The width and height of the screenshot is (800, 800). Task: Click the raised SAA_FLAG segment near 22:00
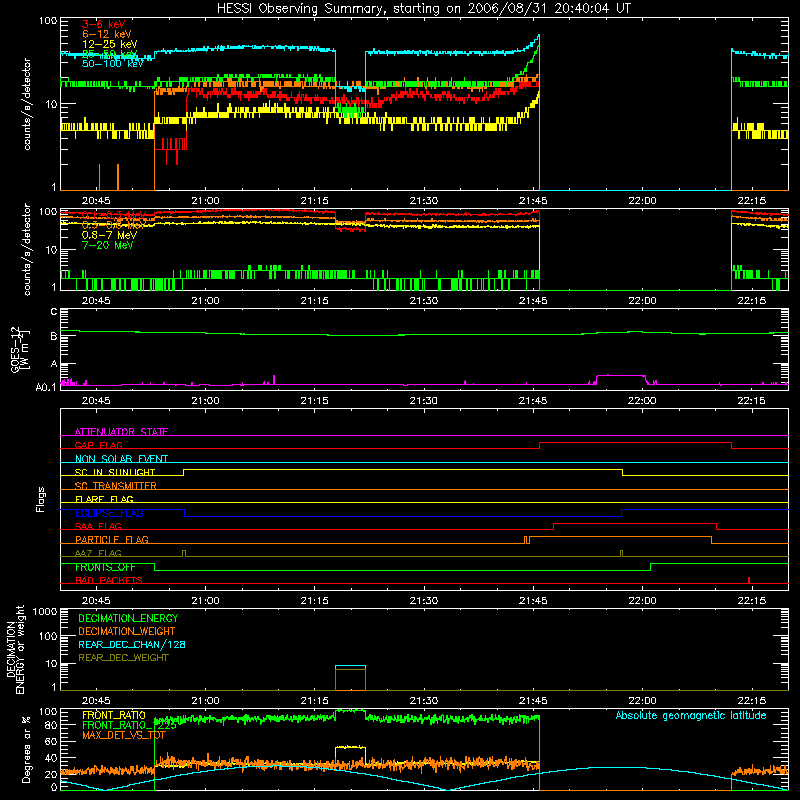[635, 524]
